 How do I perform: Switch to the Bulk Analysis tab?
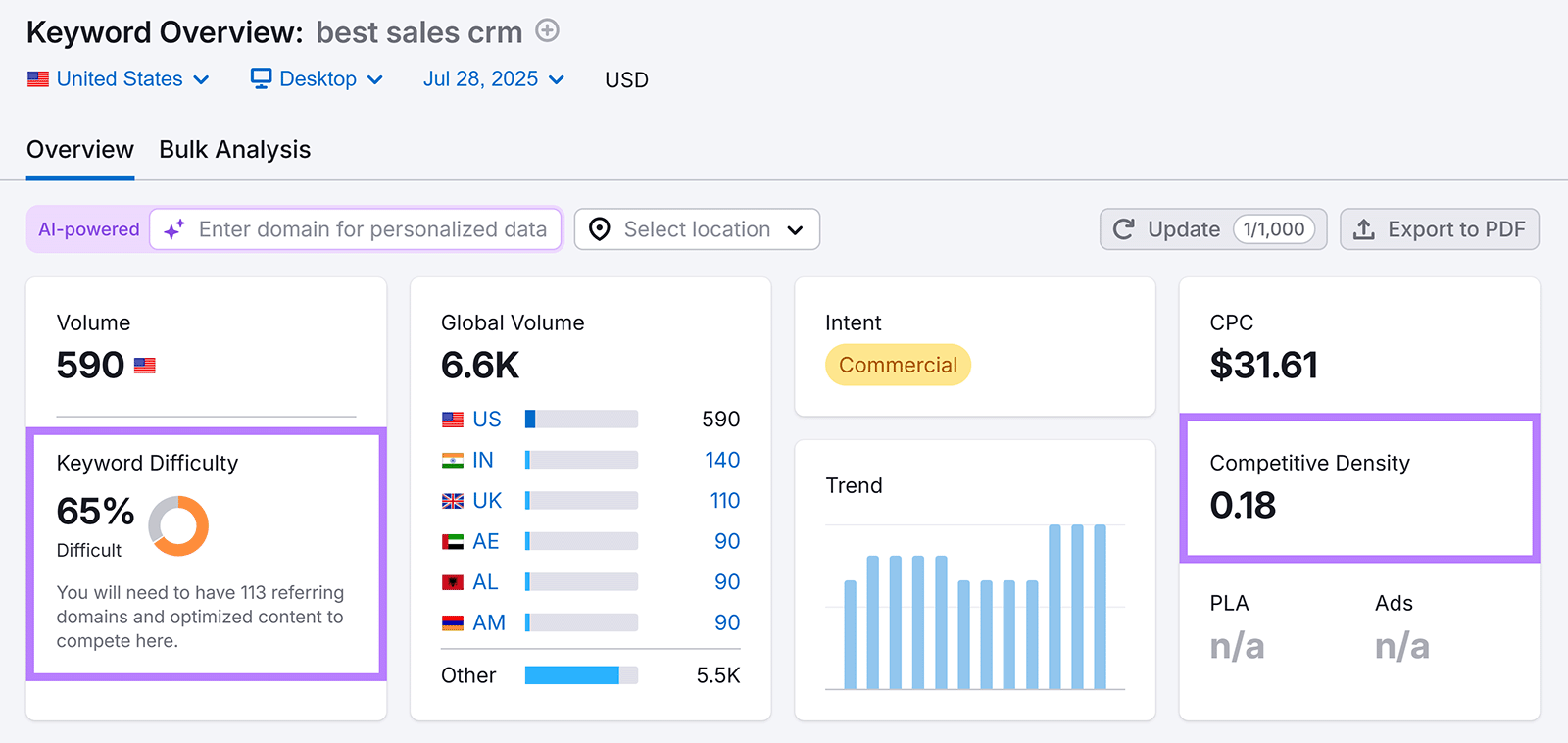pos(234,150)
